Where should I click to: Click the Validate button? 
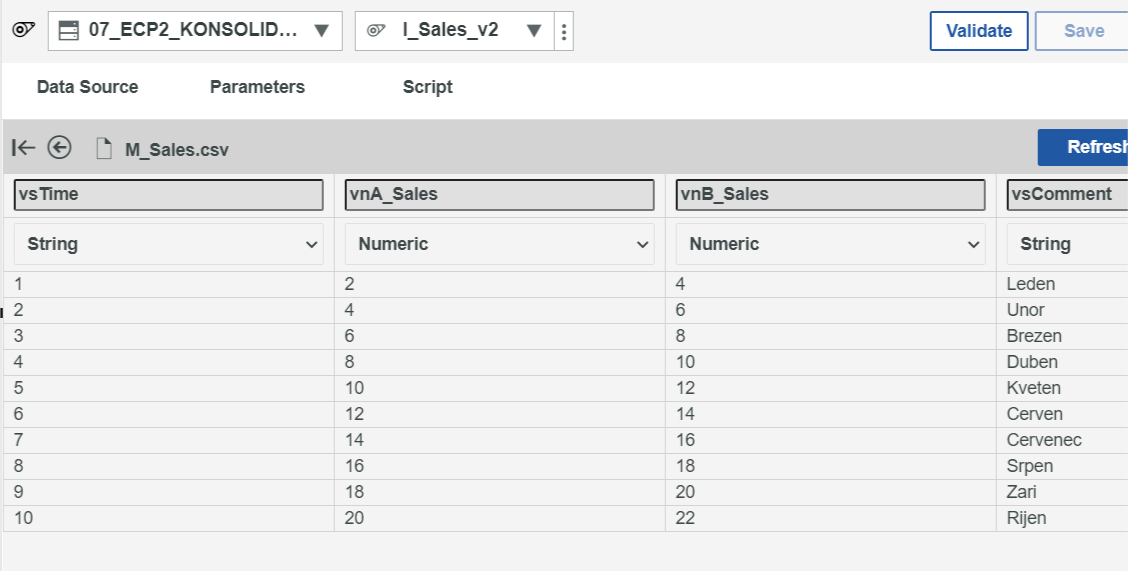978,31
